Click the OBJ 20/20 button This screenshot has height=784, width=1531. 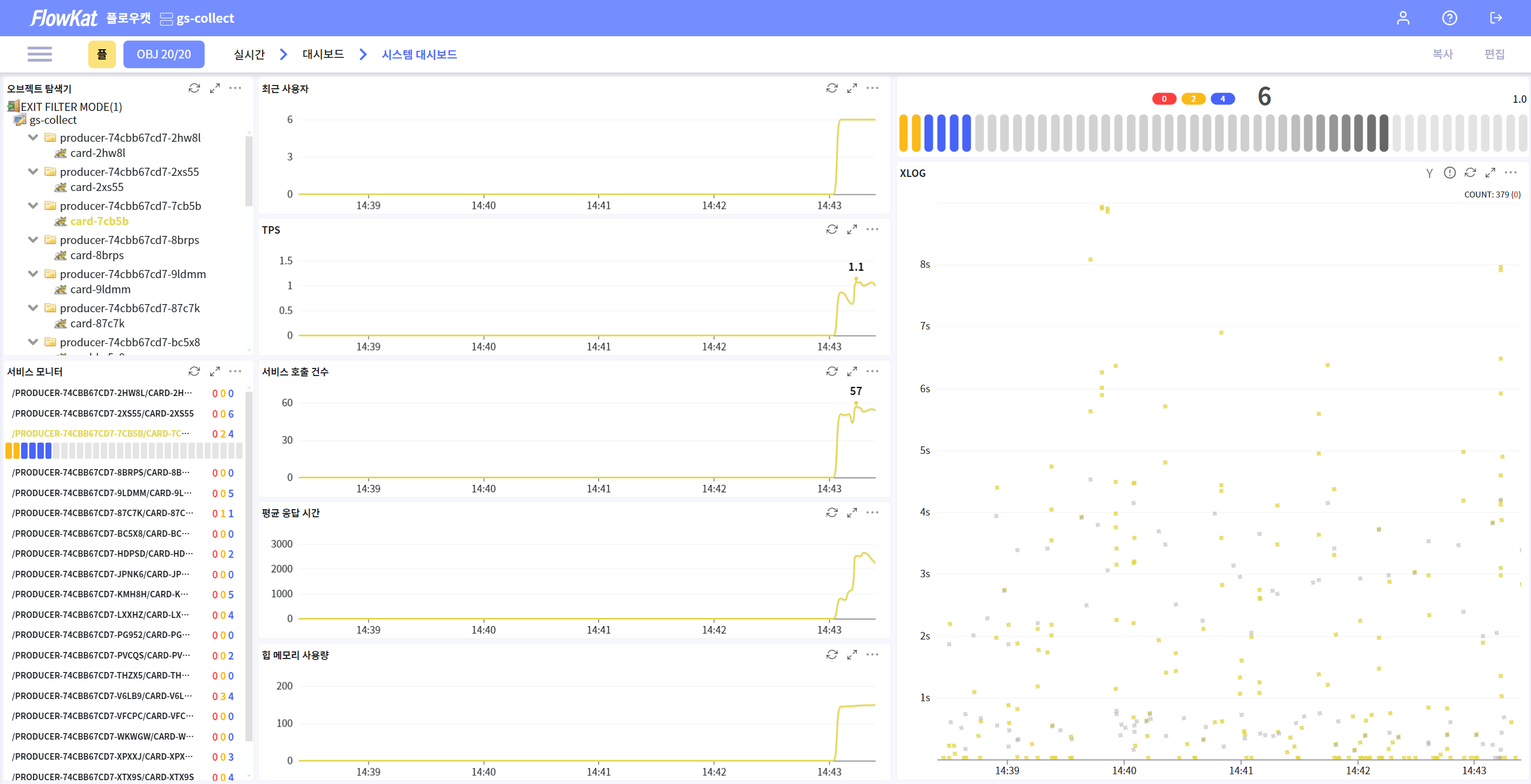pos(163,54)
